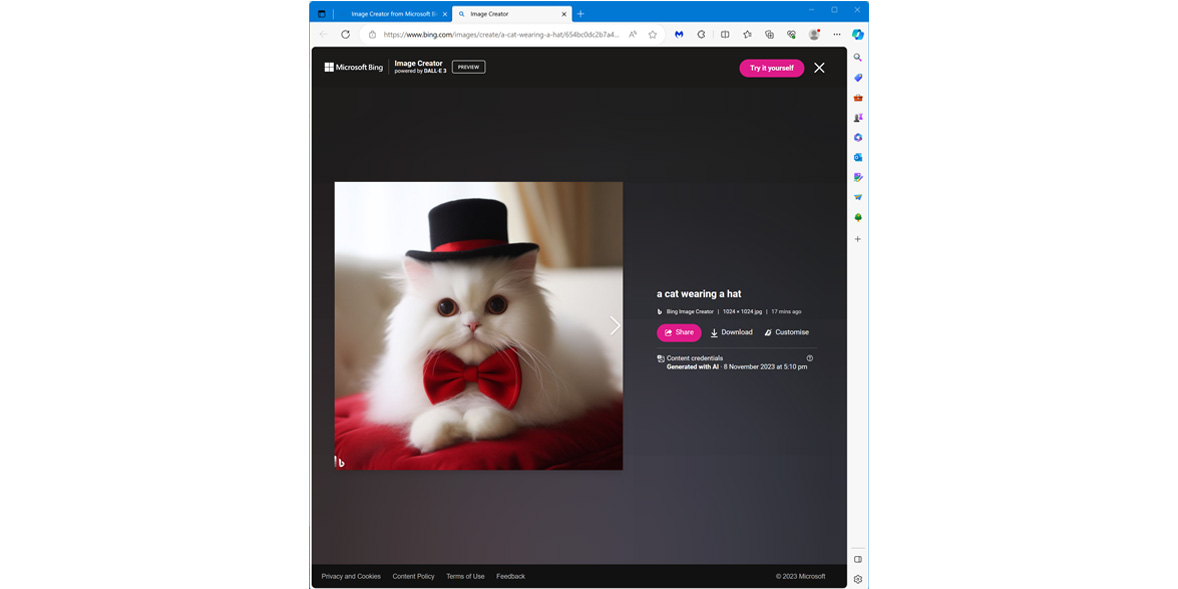The height and width of the screenshot is (589, 1178).
Task: Open the sidebar Designer icon
Action: coord(858,177)
